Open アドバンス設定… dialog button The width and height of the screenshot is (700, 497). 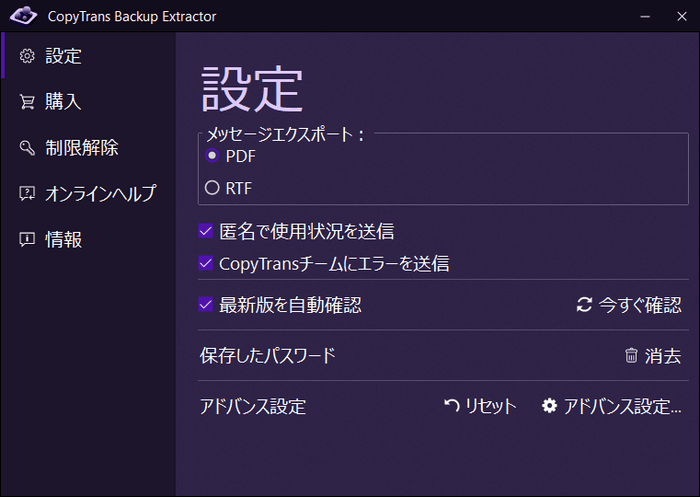(x=611, y=406)
